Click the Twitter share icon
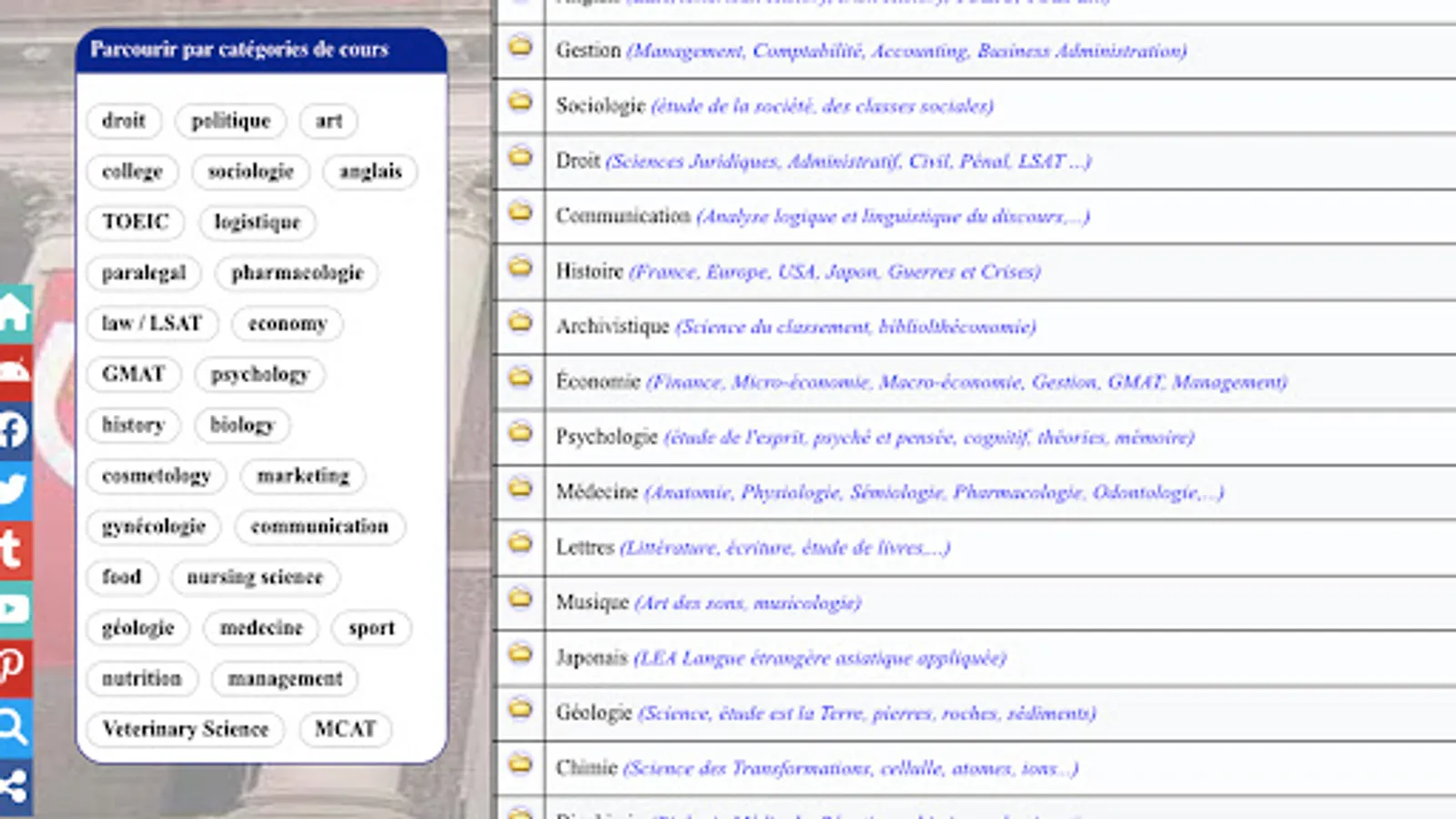Screen dimensions: 1456x819 coord(15,491)
